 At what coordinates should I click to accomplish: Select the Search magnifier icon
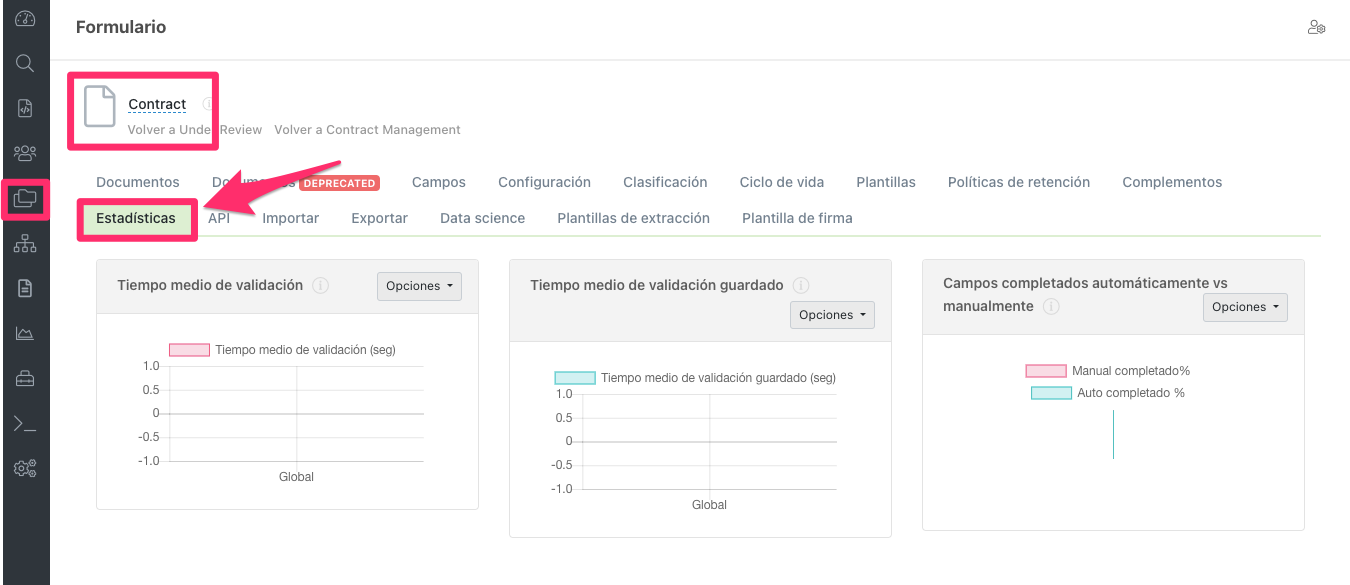click(25, 62)
